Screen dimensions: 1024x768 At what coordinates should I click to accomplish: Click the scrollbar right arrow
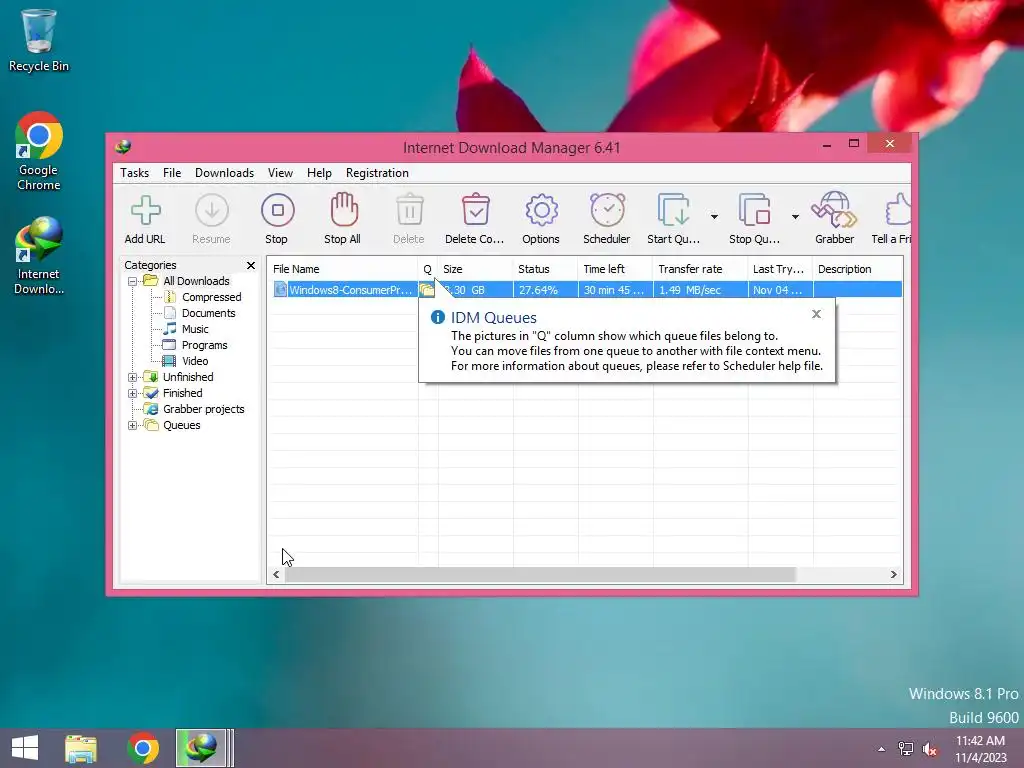click(893, 575)
